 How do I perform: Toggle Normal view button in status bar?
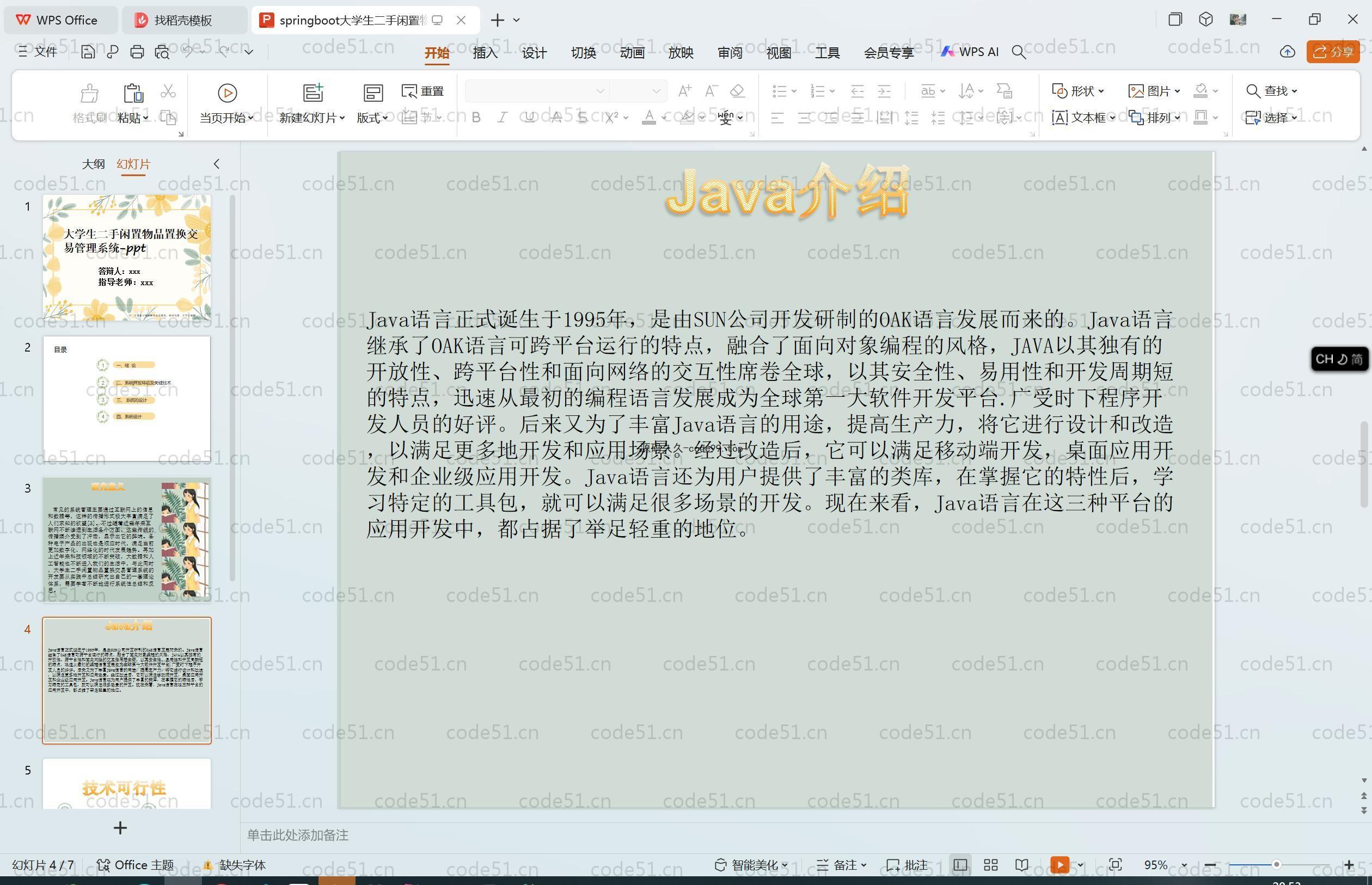tap(960, 865)
